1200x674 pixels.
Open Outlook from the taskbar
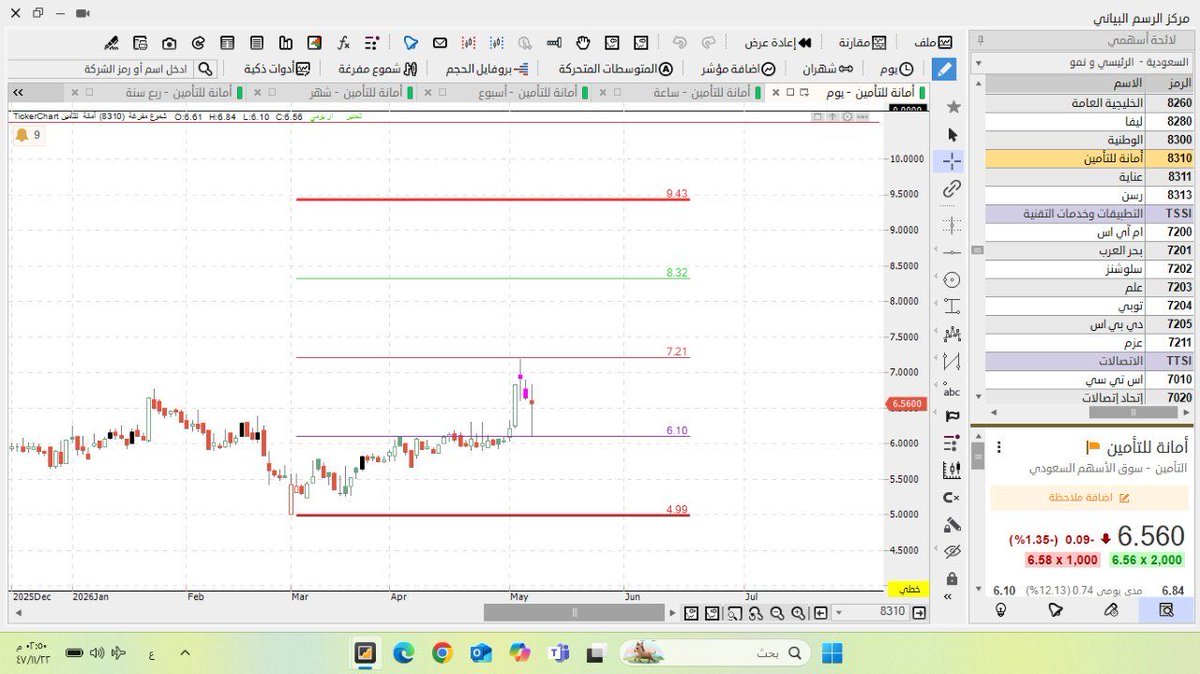tap(481, 653)
